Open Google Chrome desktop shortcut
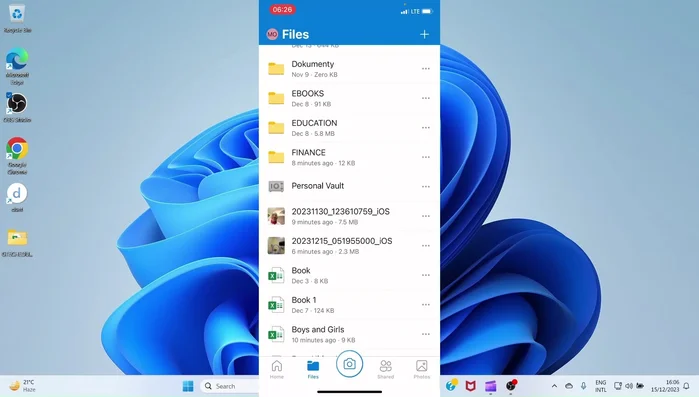This screenshot has width=699, height=397. click(17, 155)
